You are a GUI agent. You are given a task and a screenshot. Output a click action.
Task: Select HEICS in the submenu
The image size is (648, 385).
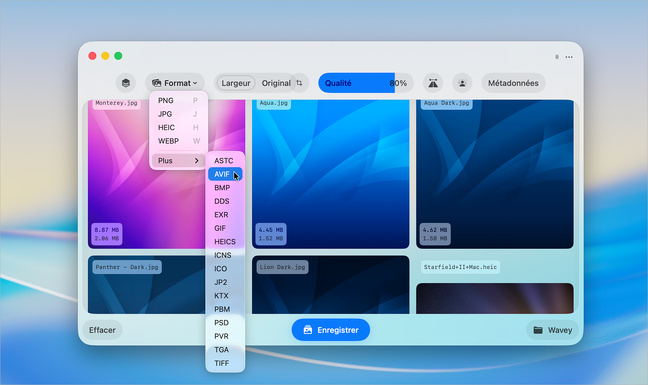pyautogui.click(x=225, y=242)
